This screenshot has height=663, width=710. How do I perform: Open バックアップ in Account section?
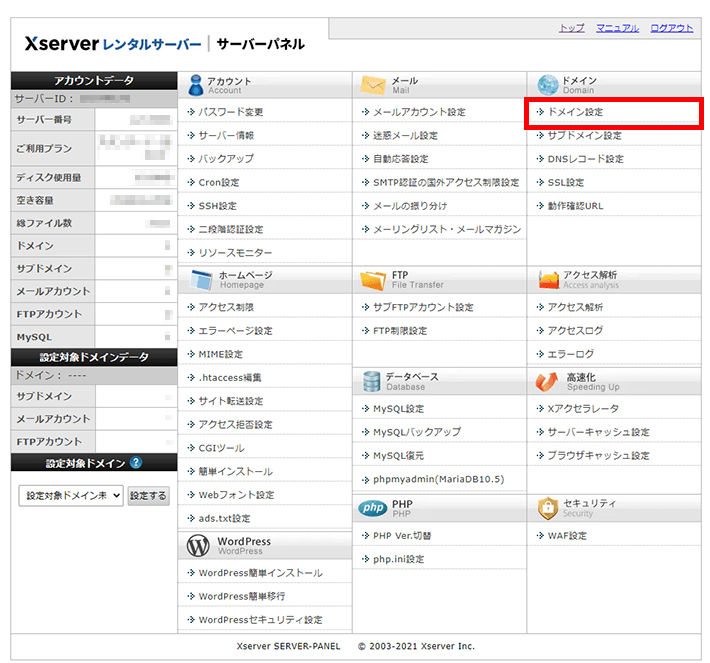click(226, 159)
